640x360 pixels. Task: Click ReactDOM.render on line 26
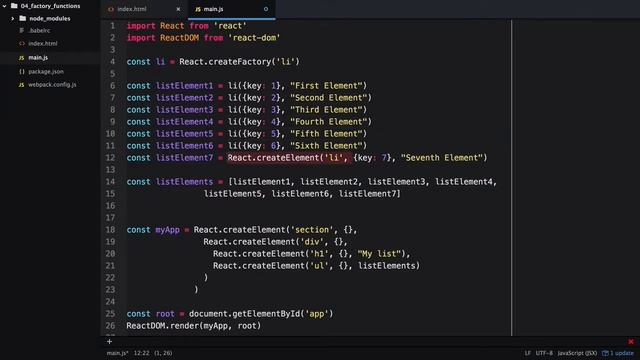pyautogui.click(x=162, y=326)
